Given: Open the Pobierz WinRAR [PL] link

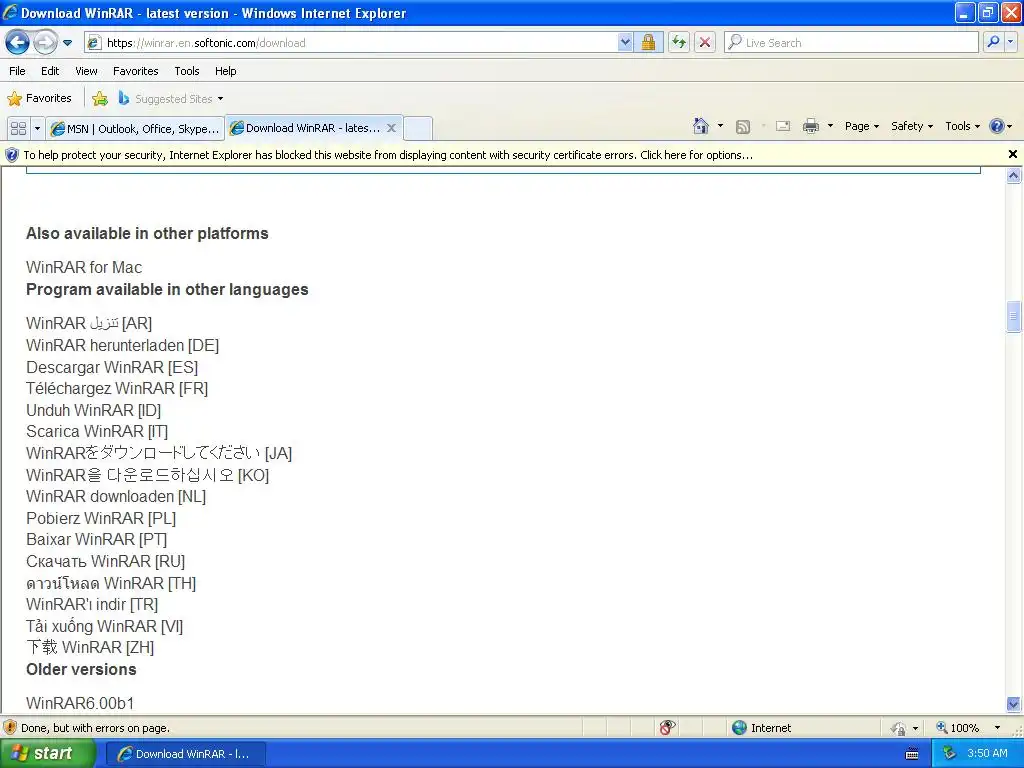Looking at the screenshot, I should click(101, 518).
